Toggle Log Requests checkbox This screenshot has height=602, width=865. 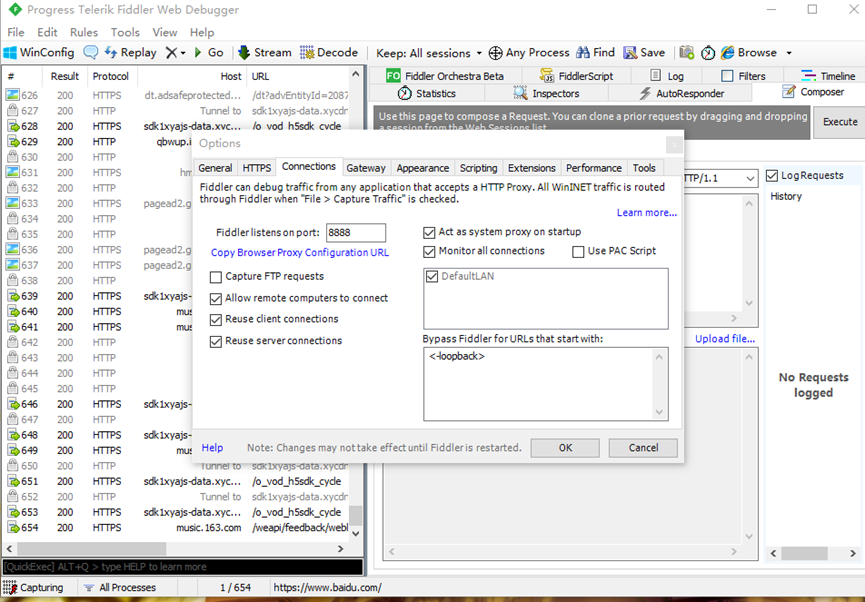772,176
